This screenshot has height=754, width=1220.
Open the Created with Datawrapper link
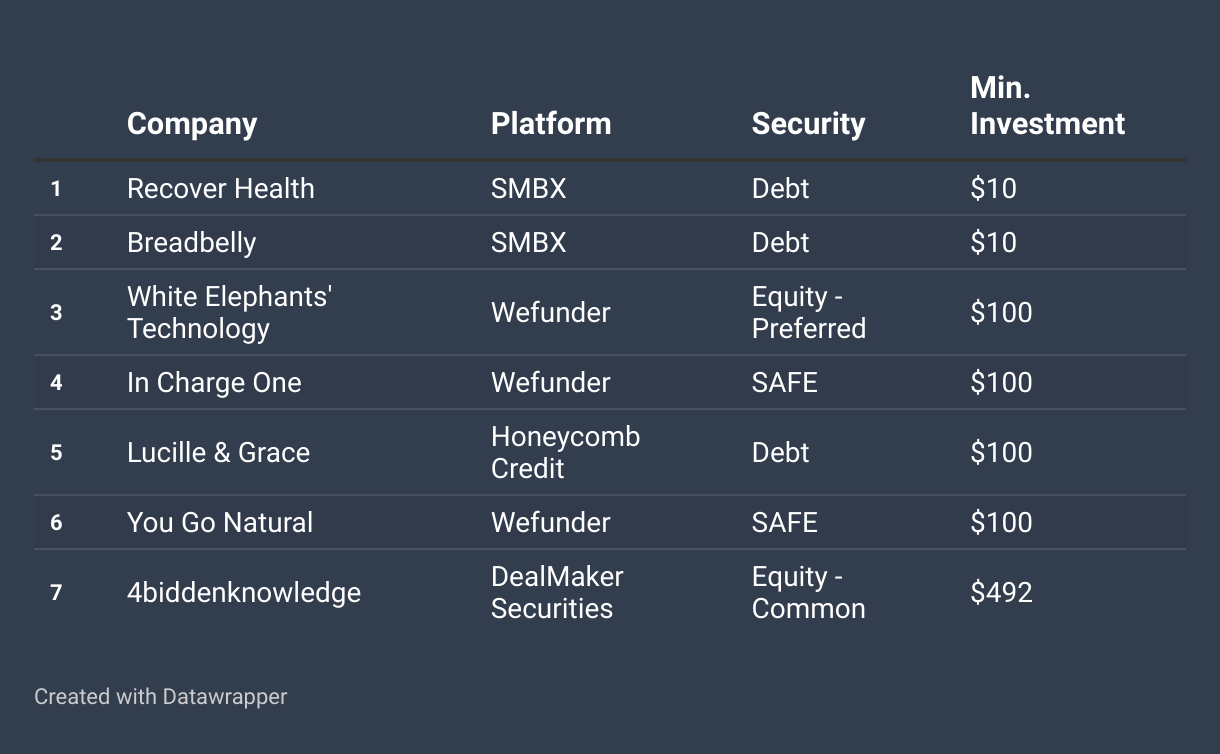161,696
